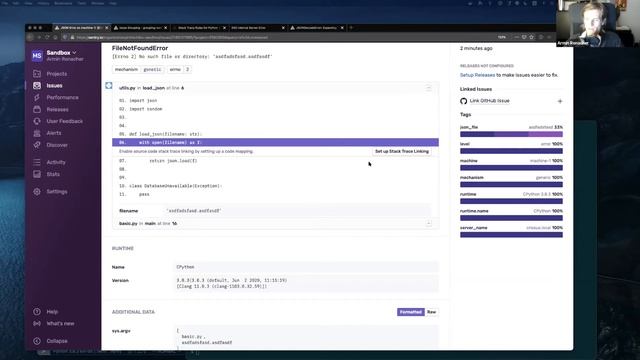640x360 pixels.
Task: Click the runtime.name tag distribution bar
Action: (x=511, y=218)
